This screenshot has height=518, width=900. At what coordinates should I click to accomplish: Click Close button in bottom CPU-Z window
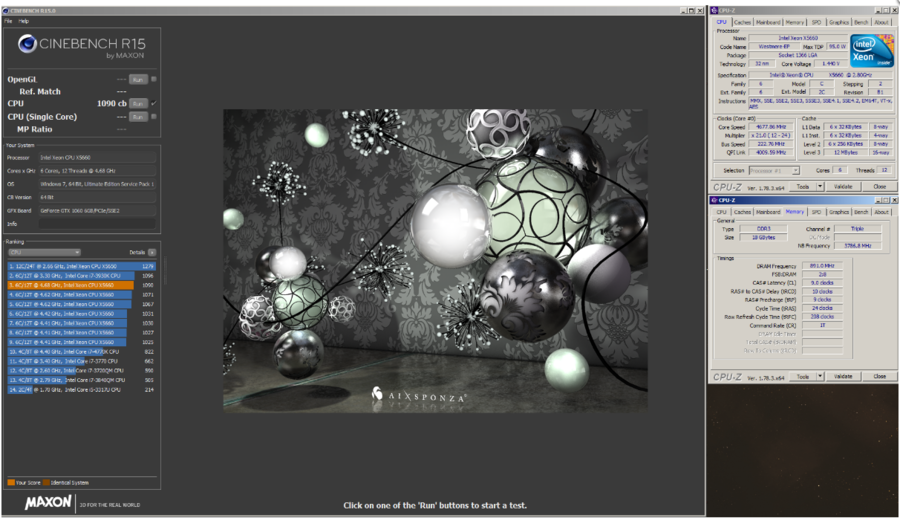879,377
